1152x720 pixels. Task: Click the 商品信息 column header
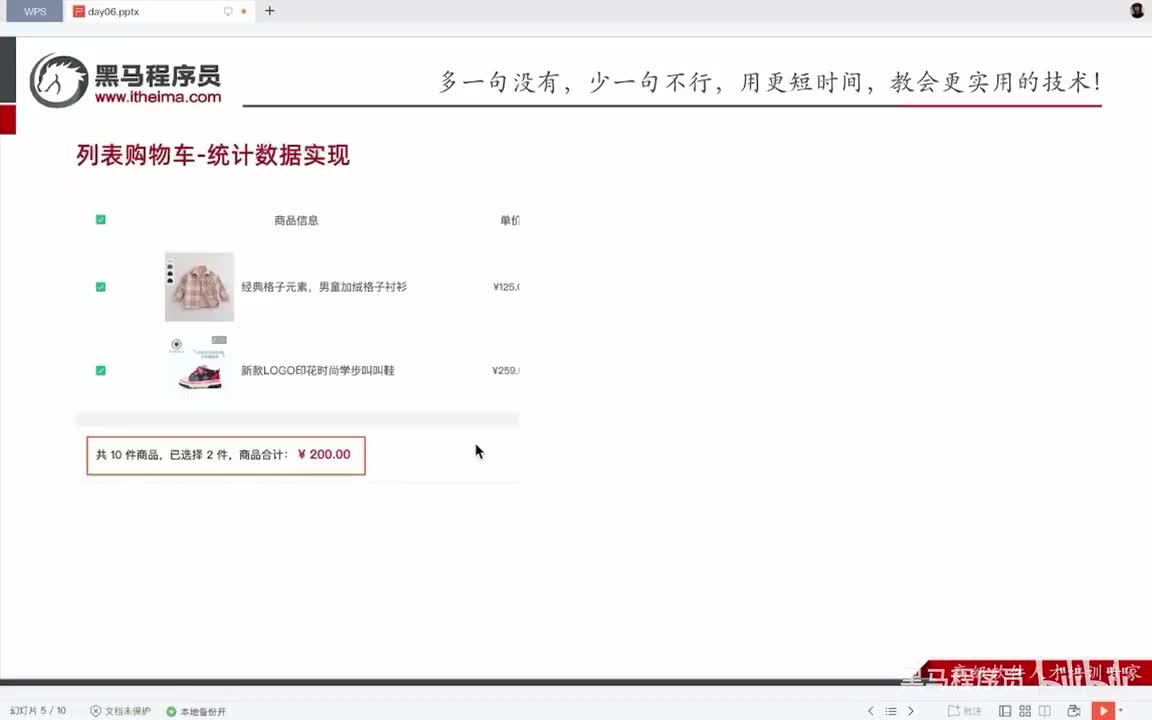click(296, 220)
